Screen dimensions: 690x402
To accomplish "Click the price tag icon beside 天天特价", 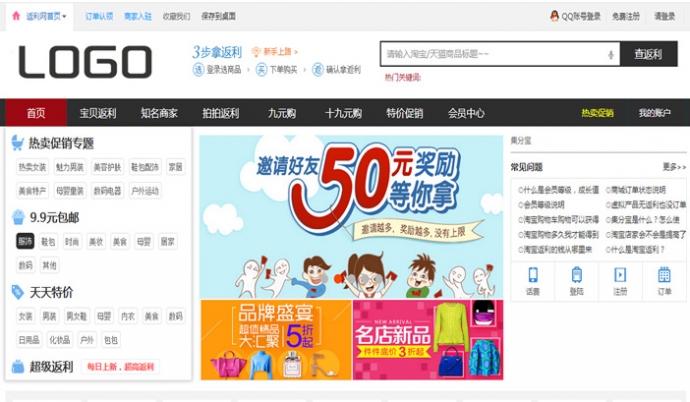I will [x=18, y=292].
